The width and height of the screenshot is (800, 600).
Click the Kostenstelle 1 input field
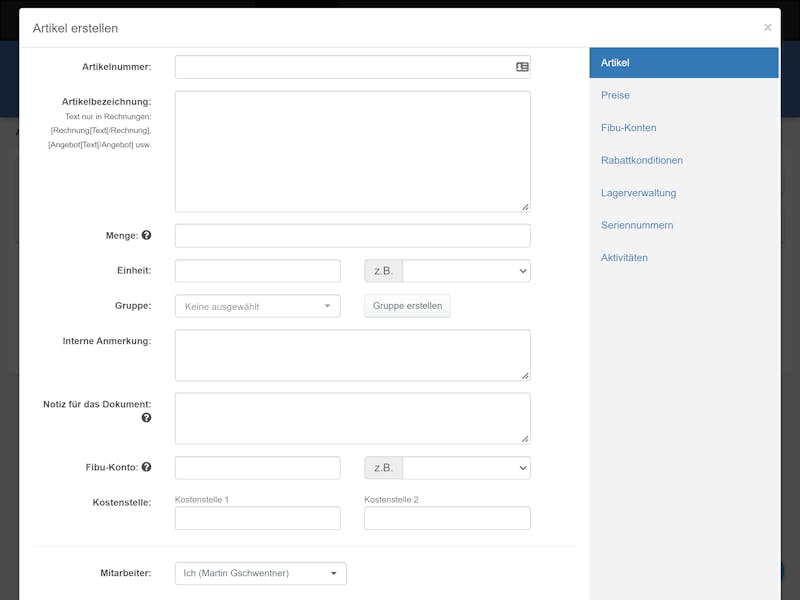[258, 518]
